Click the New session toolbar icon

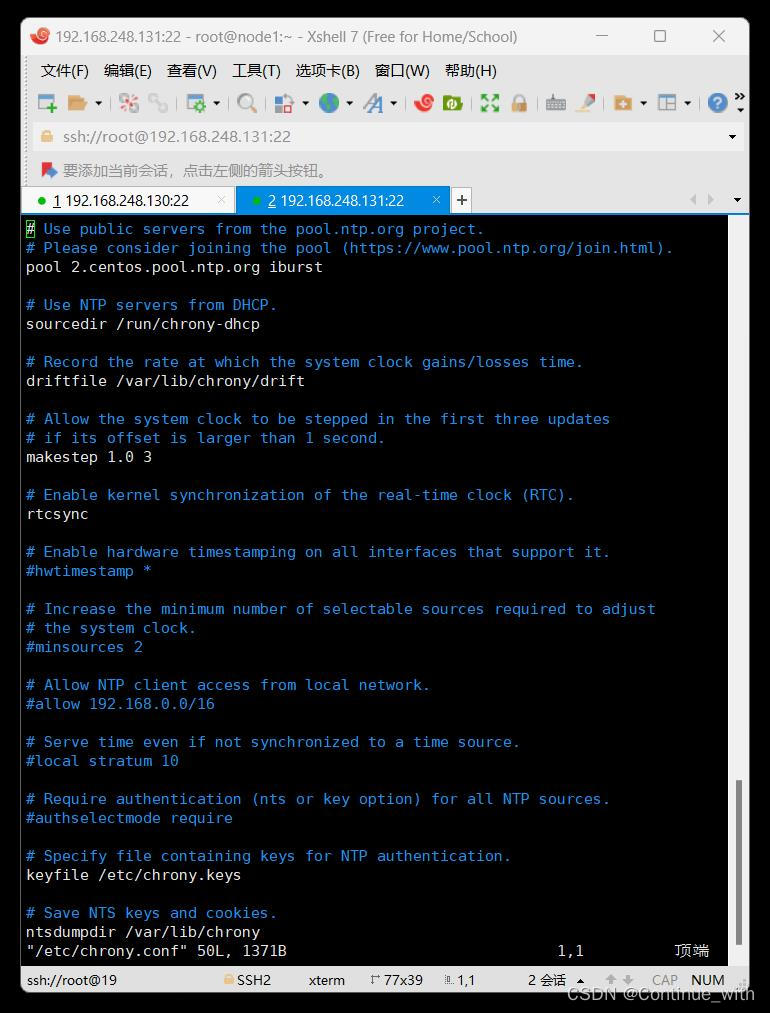[47, 103]
